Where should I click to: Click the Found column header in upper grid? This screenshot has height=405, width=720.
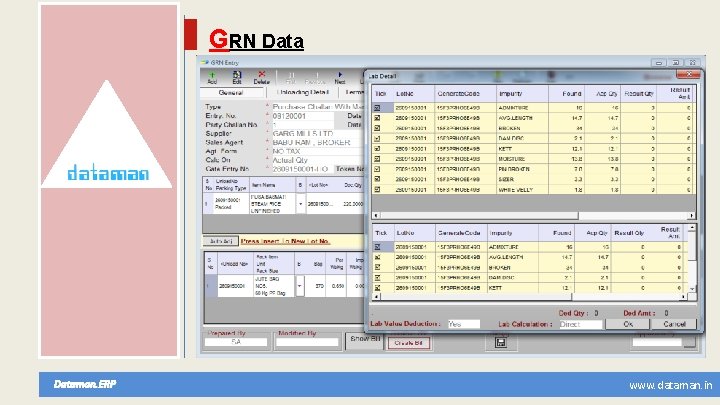tap(566, 93)
